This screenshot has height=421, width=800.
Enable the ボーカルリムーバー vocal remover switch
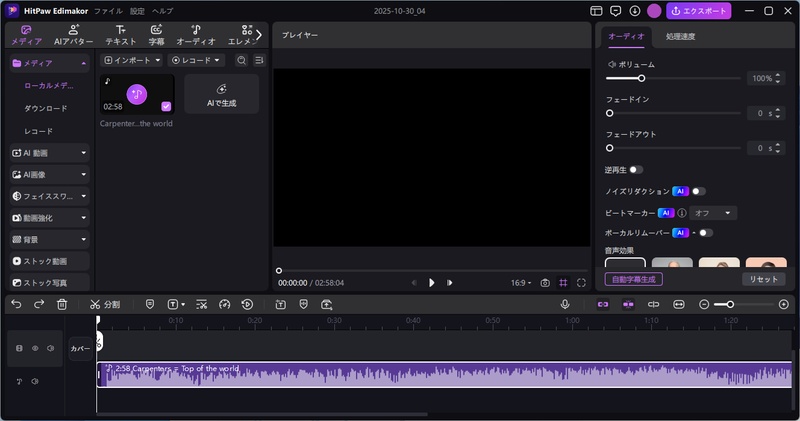(706, 233)
